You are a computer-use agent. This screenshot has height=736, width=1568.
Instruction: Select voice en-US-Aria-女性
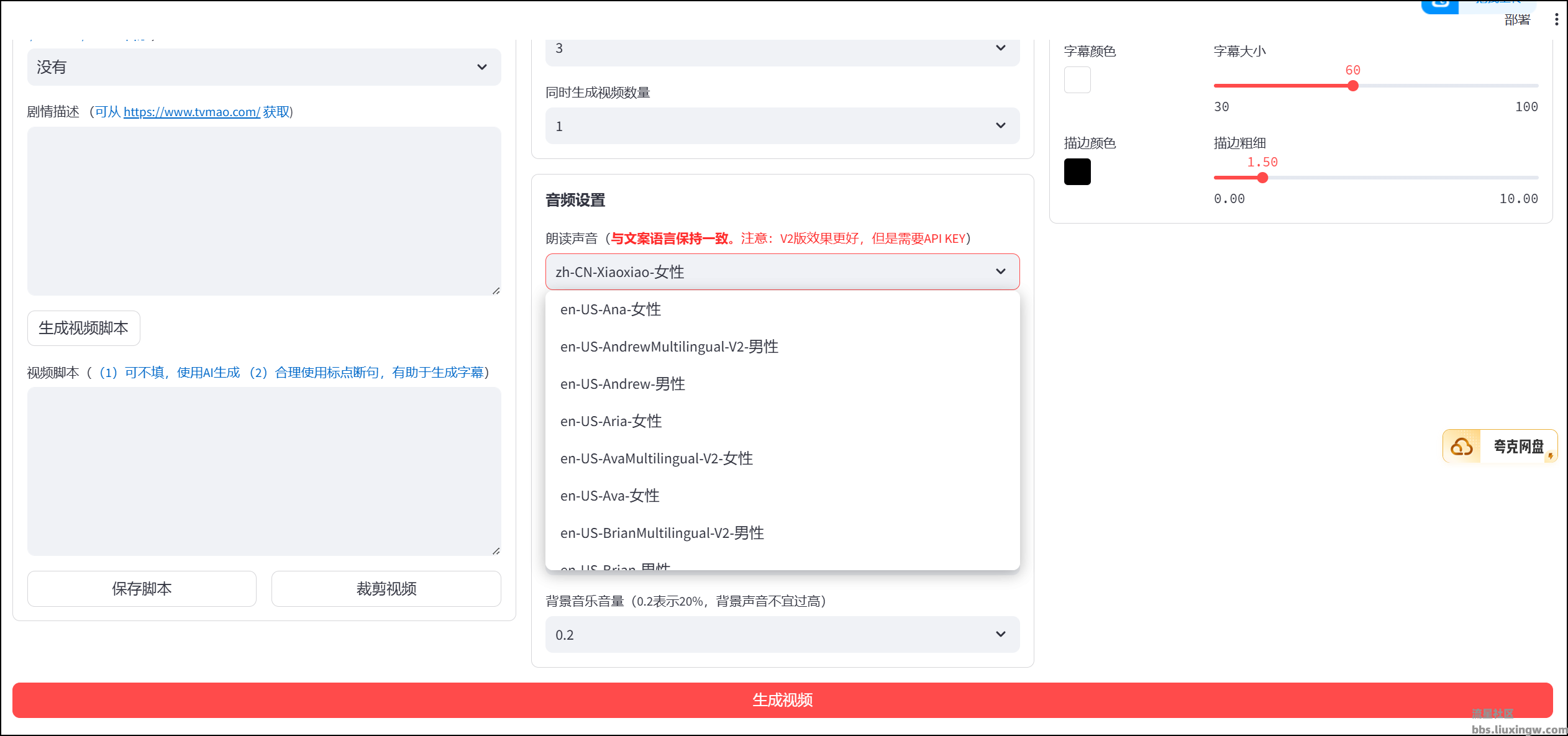(782, 421)
